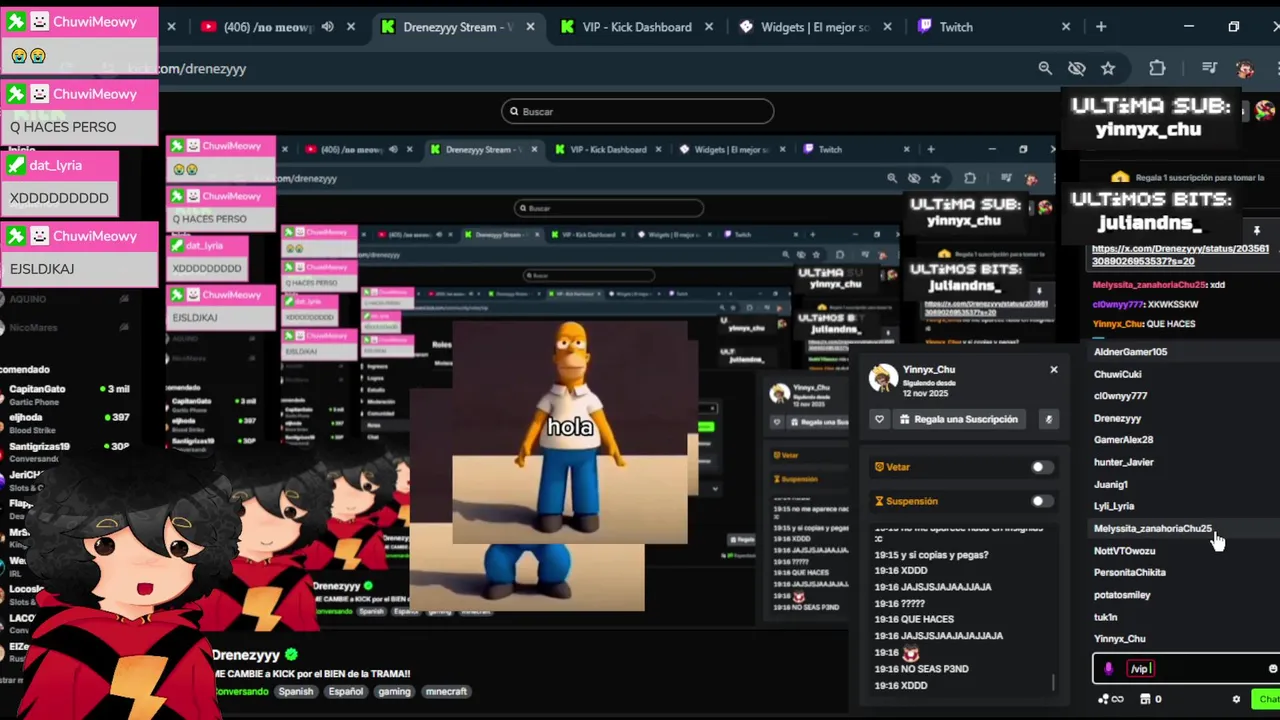Open the outermost browser extensions puzzle icon
The width and height of the screenshot is (1280, 720).
[x=1157, y=68]
